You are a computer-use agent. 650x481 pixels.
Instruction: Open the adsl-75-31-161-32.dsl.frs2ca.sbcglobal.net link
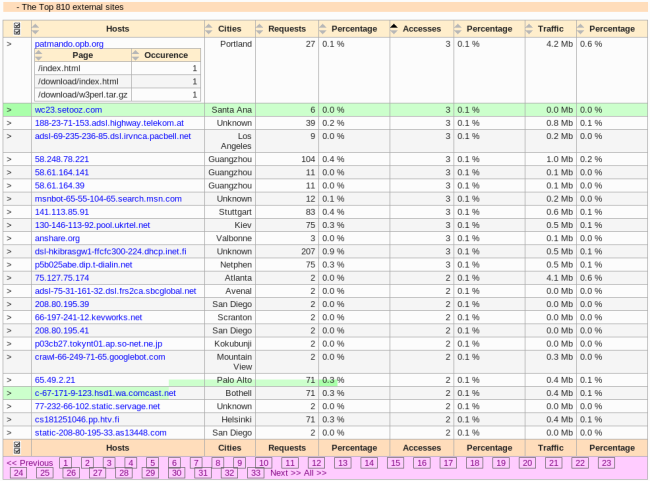(116, 291)
